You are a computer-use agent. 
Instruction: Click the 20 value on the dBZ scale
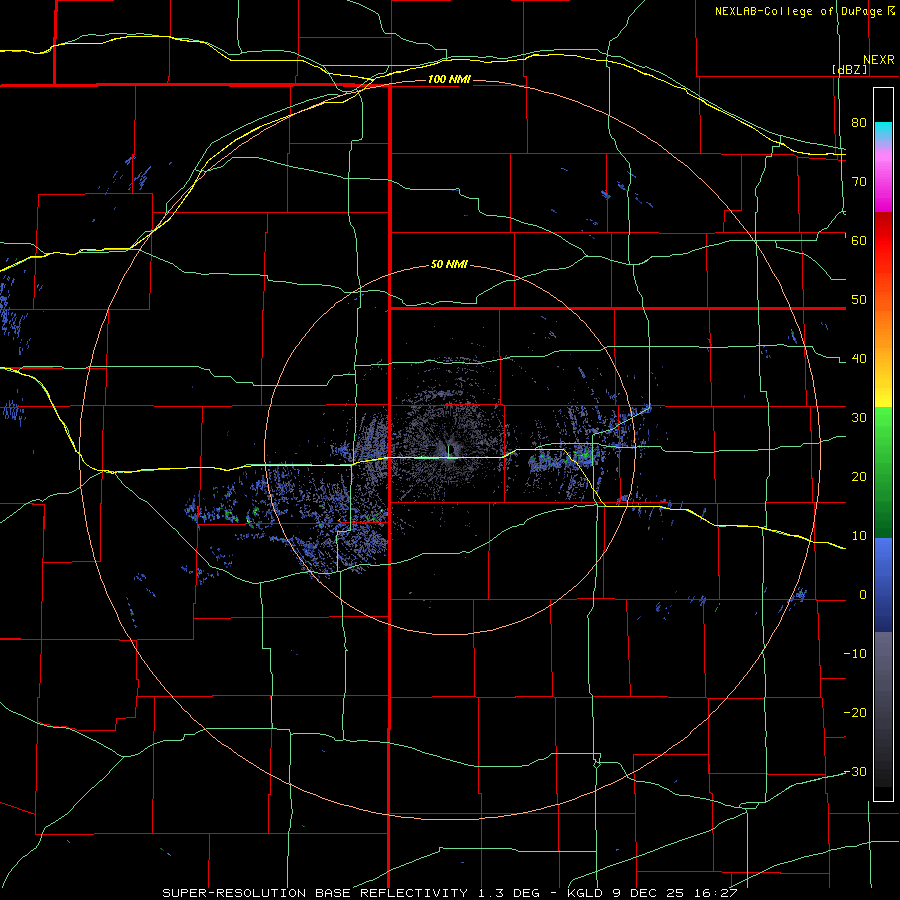(x=859, y=477)
